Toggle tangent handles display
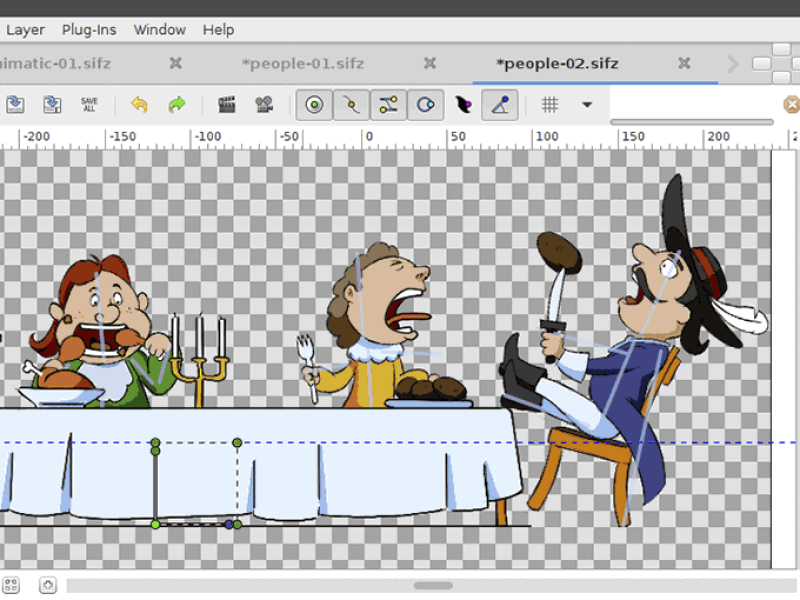This screenshot has width=800, height=600. pyautogui.click(x=388, y=105)
